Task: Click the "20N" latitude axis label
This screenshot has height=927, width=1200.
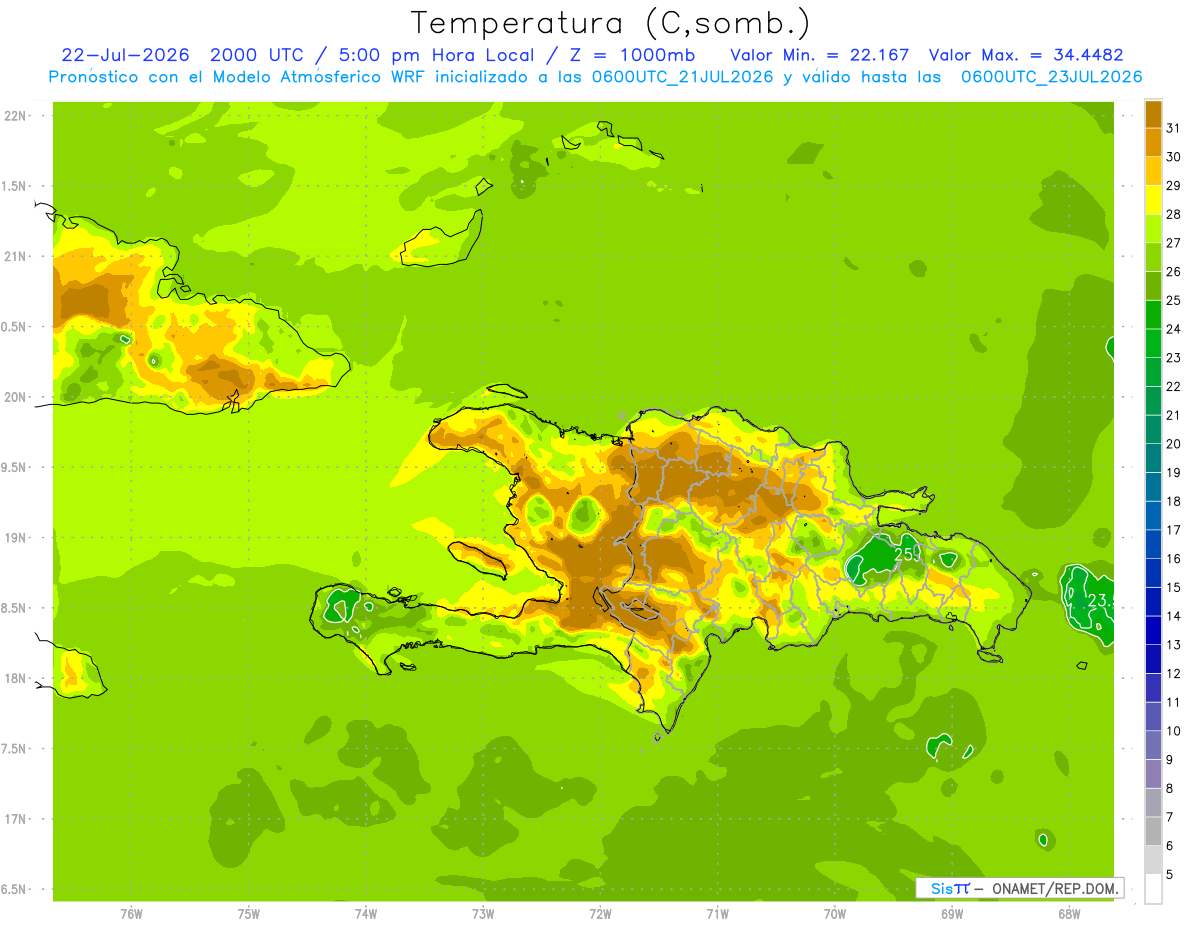Action: [17, 397]
